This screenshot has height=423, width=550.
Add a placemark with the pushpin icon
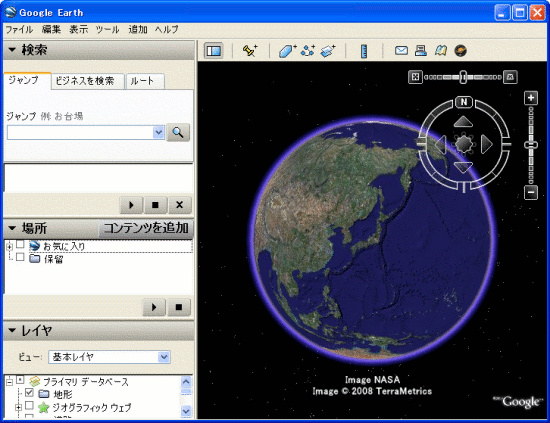[x=250, y=51]
